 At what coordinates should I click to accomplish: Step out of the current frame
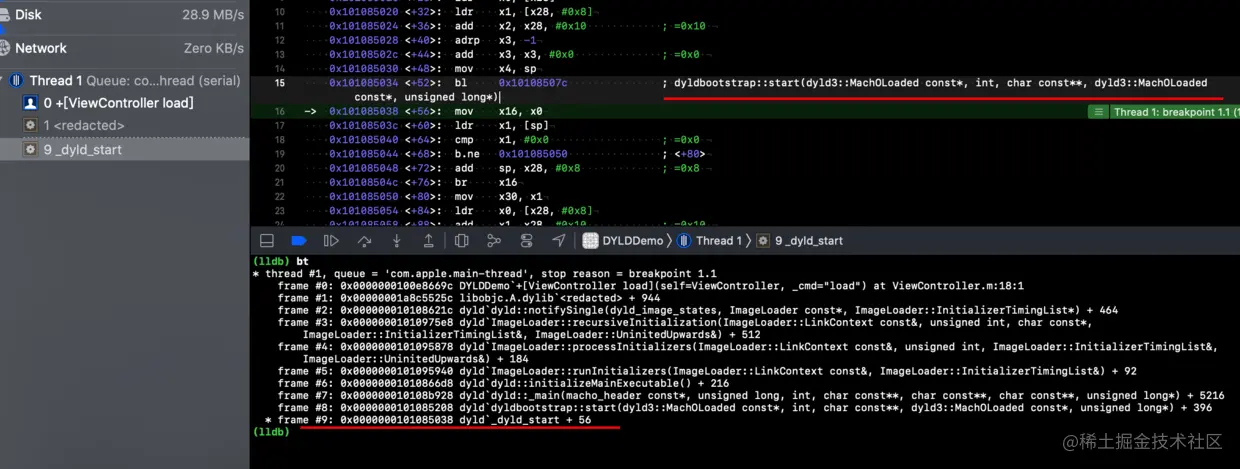coord(428,241)
